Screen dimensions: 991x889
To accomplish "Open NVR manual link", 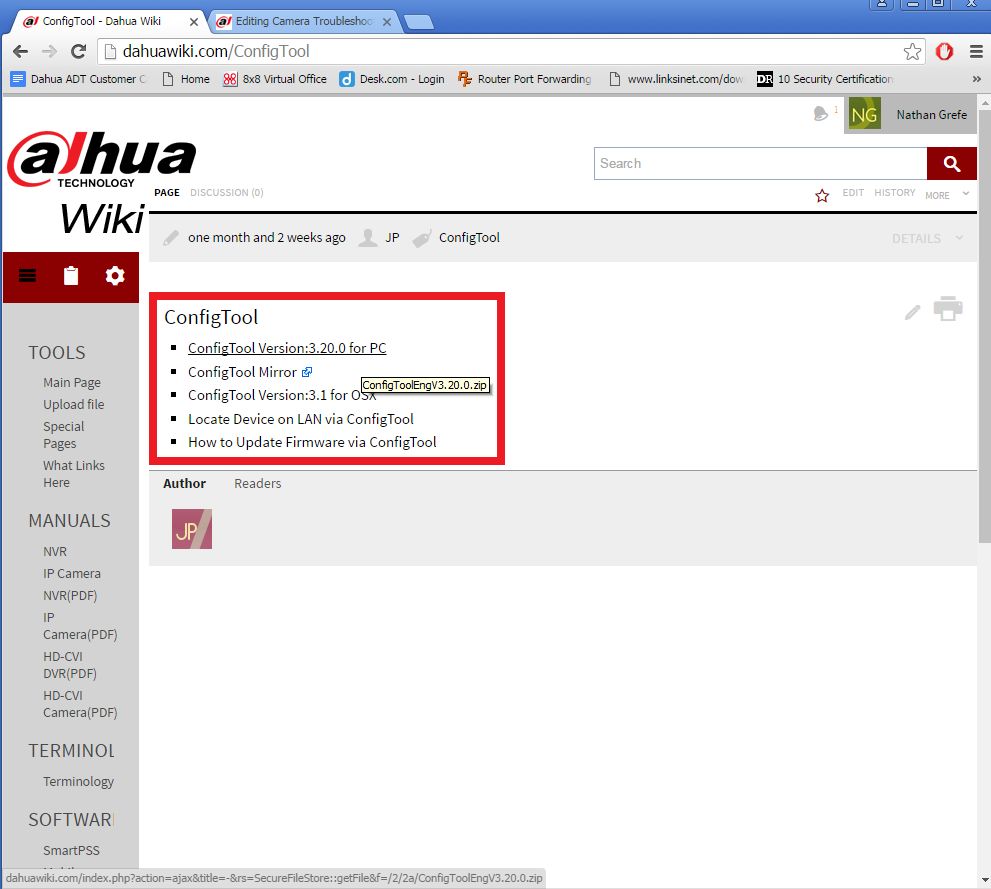I will (x=55, y=552).
